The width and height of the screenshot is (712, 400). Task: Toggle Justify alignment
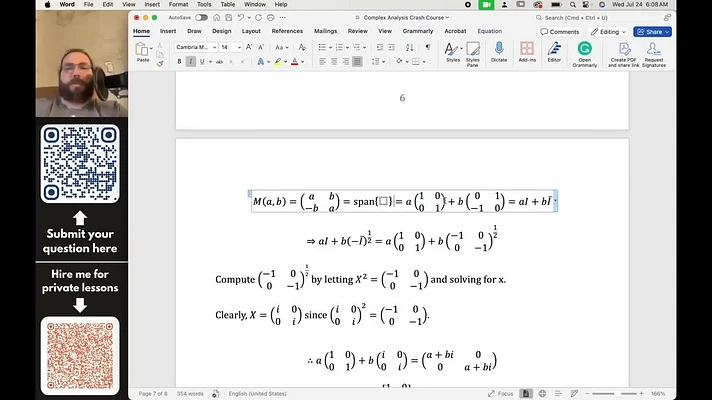coord(357,61)
